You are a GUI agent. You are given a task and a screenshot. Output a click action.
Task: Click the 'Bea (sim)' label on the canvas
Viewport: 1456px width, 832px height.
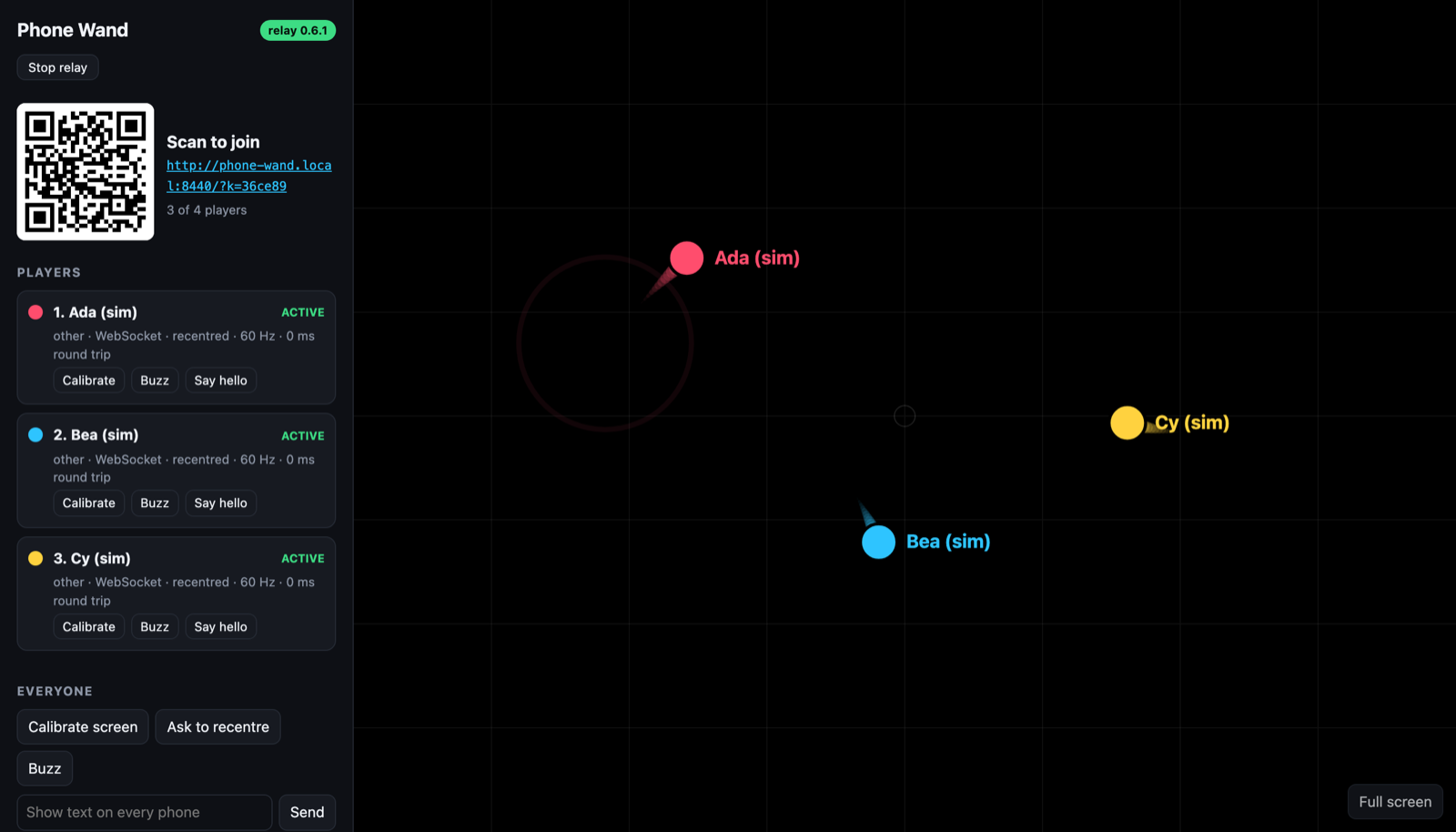pyautogui.click(x=948, y=543)
